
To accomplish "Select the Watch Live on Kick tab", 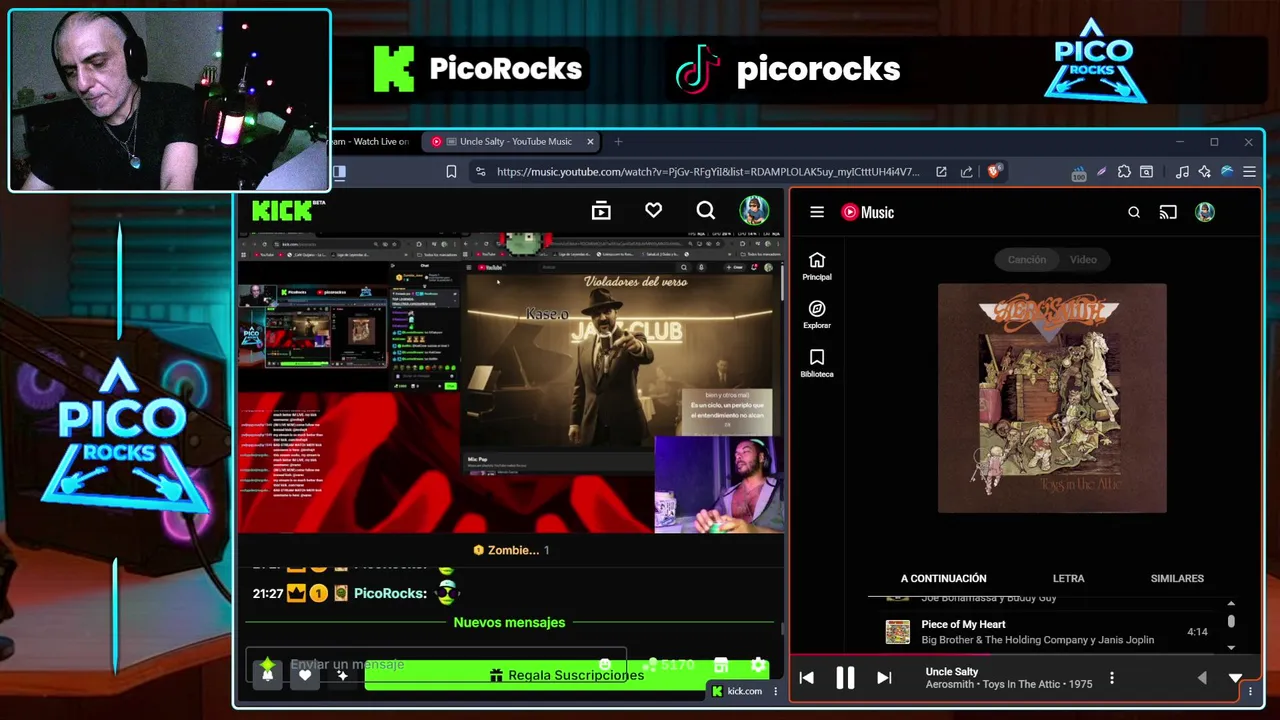I will click(x=372, y=142).
